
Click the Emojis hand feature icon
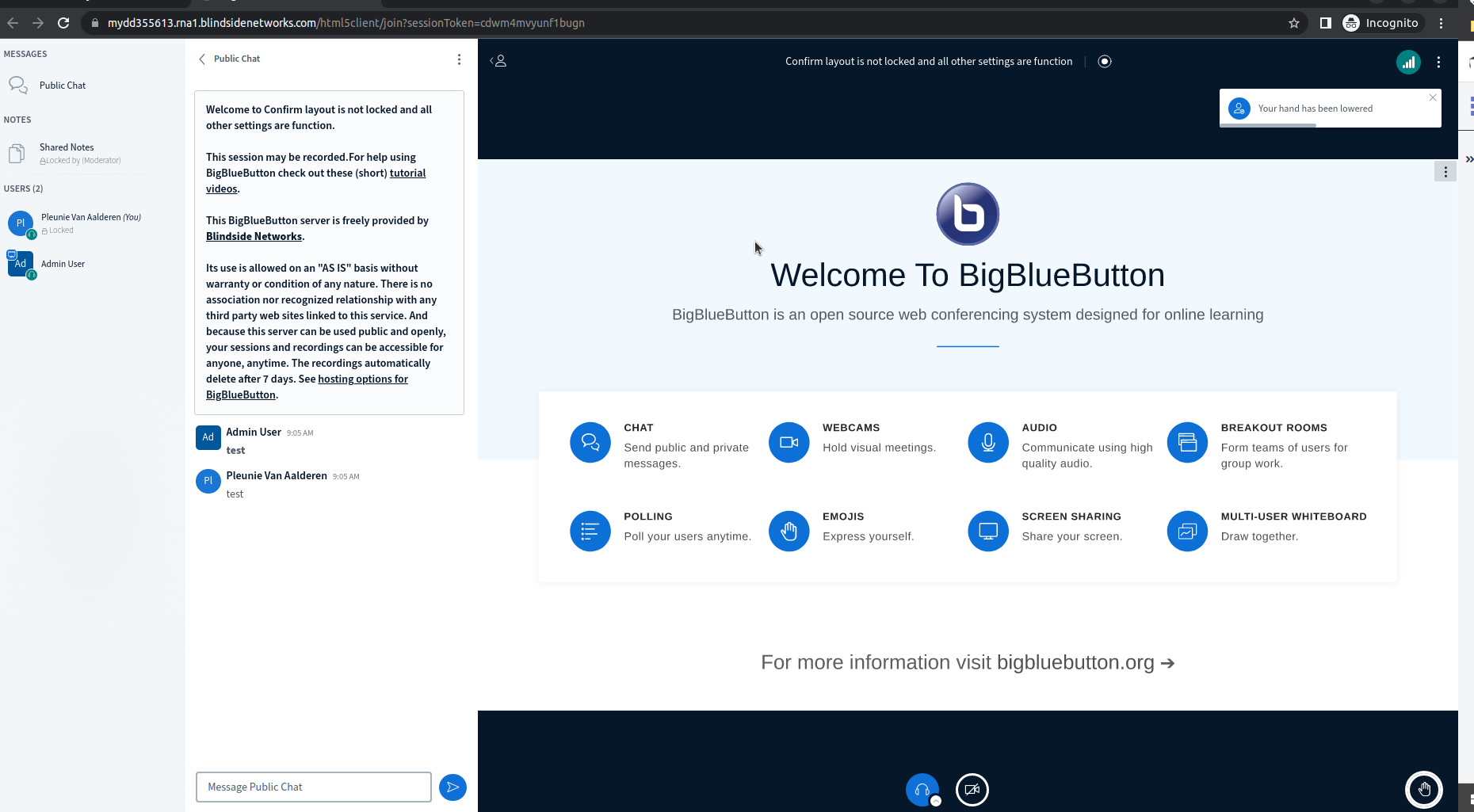coord(789,531)
